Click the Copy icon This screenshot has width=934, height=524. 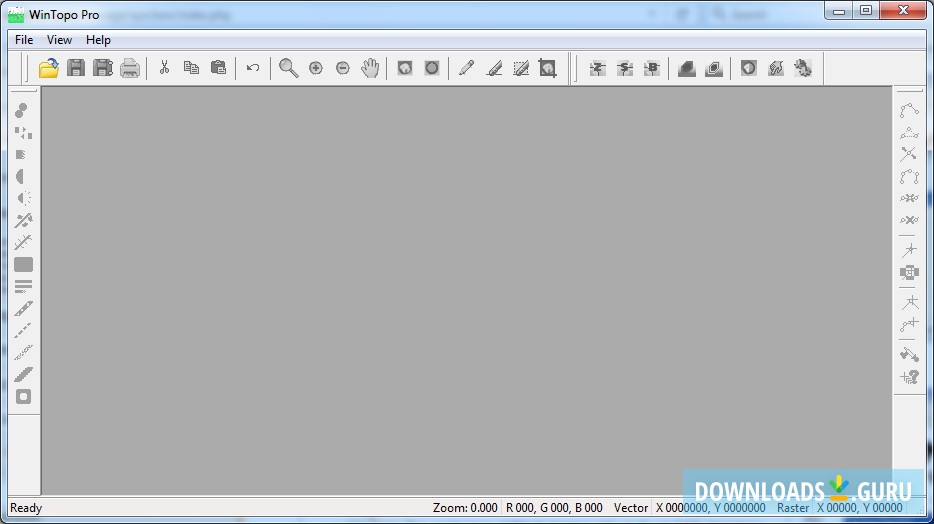(x=191, y=68)
